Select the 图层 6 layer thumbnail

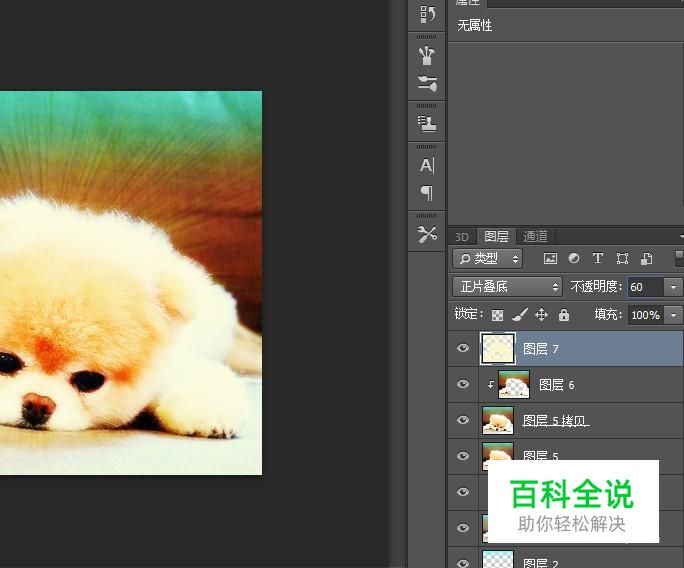point(514,385)
